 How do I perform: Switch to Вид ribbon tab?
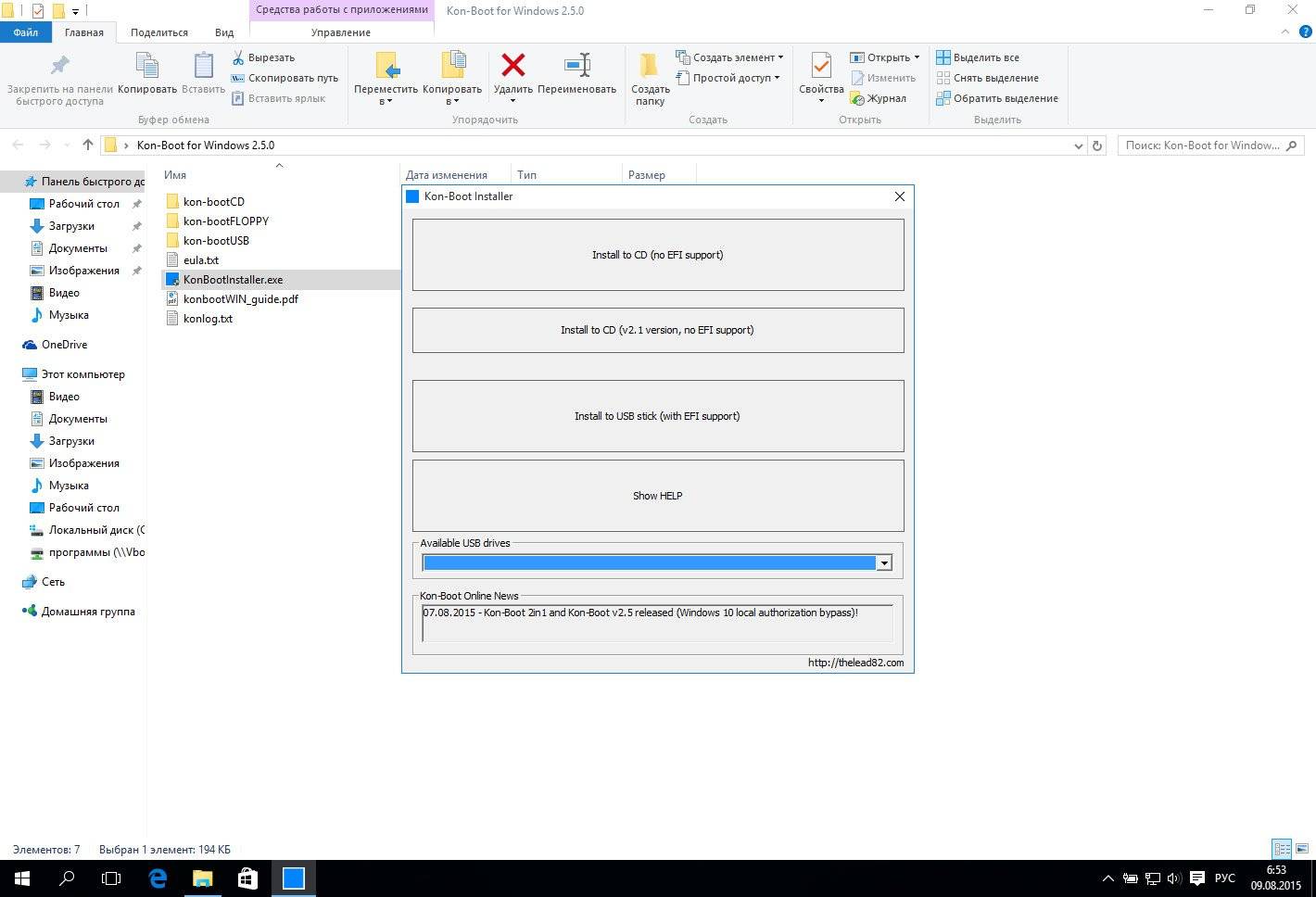tap(224, 32)
